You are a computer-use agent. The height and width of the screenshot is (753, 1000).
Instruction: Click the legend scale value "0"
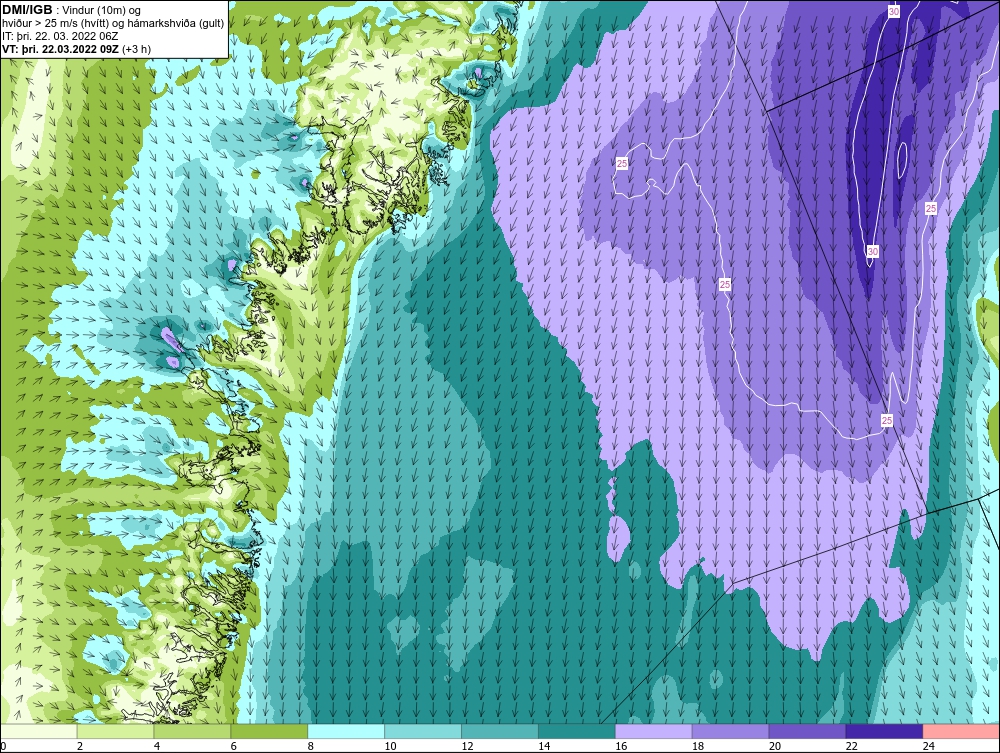[3, 746]
